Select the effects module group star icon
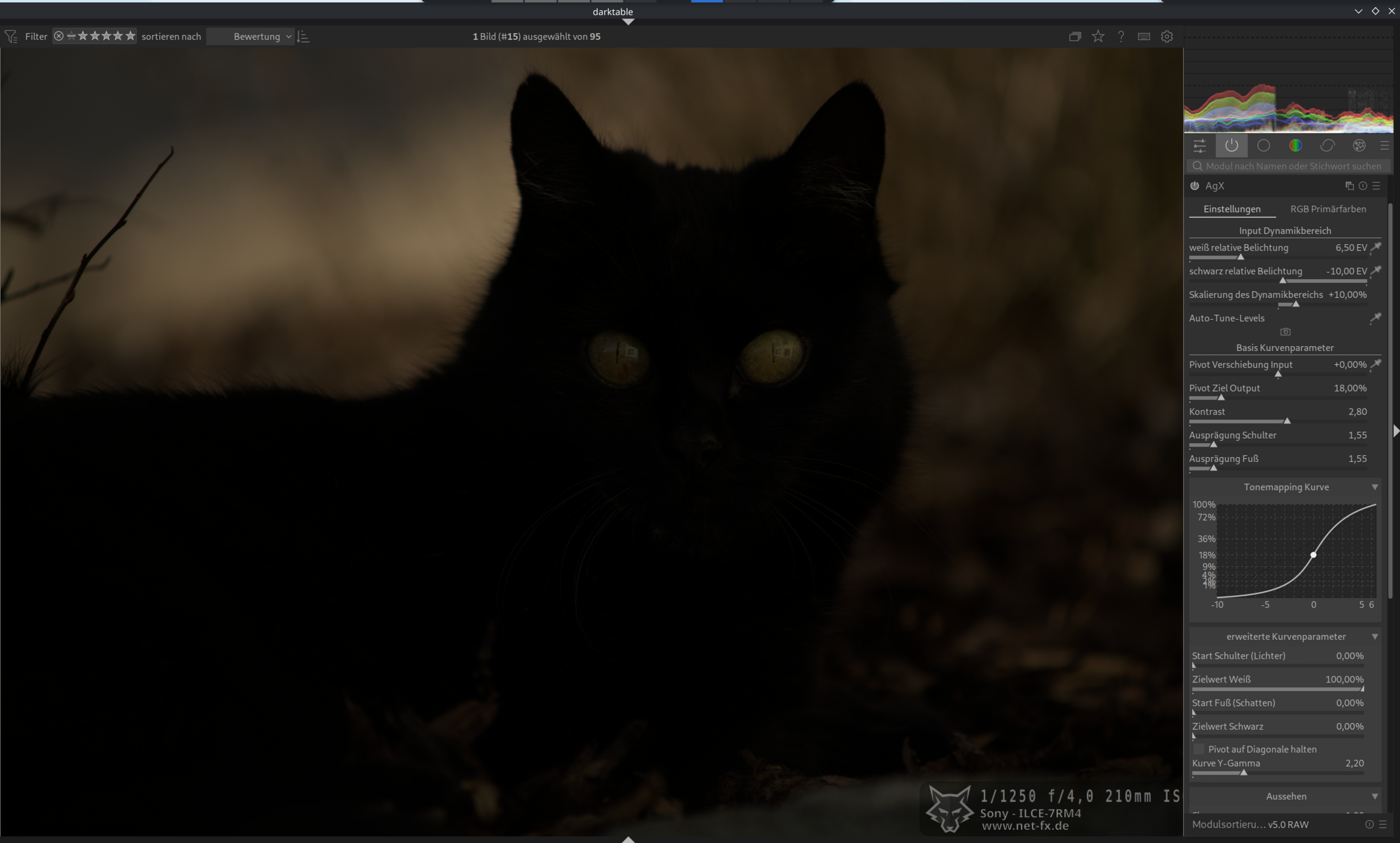Screen dimensions: 1400x843 point(1358,145)
